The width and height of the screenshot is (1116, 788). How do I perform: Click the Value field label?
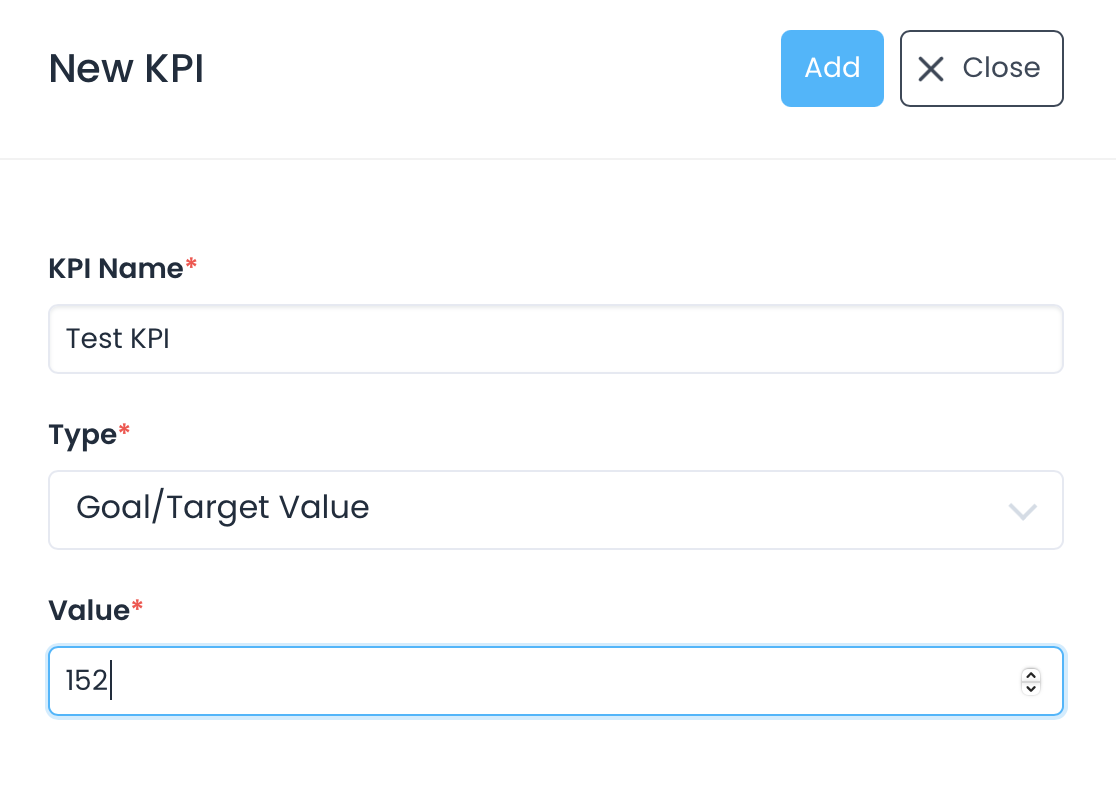[x=89, y=610]
